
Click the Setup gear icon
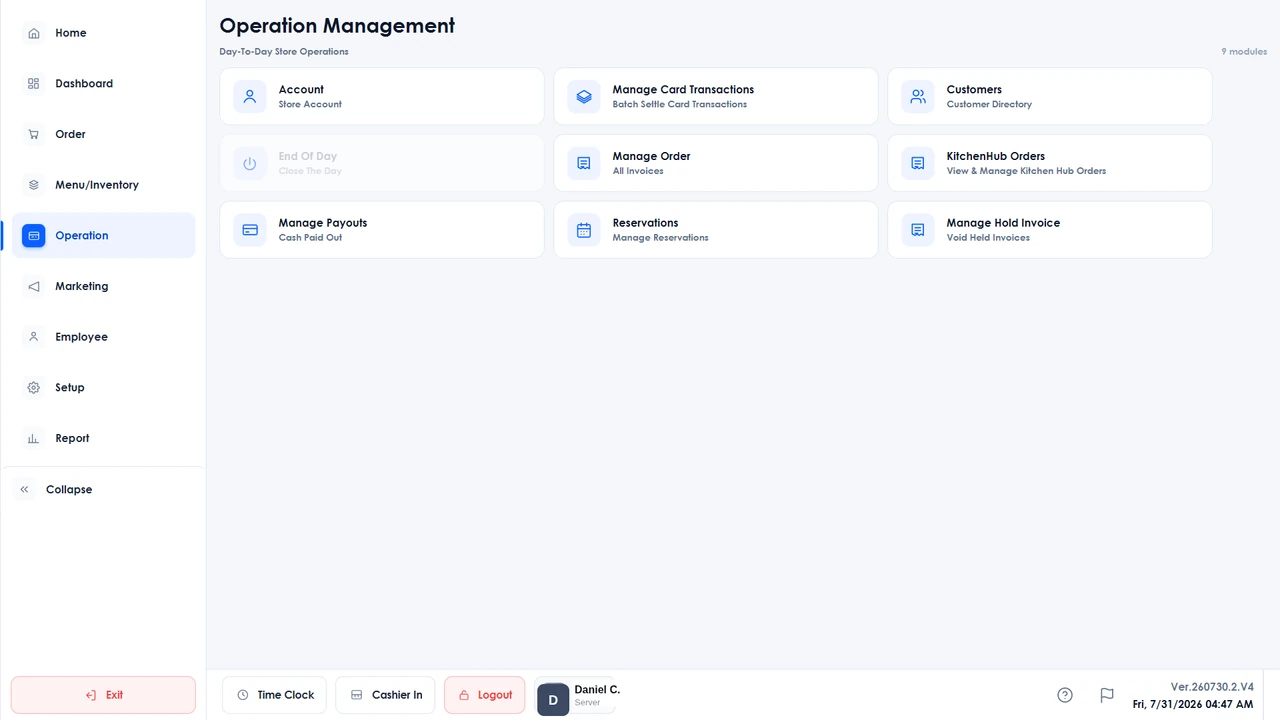click(34, 388)
